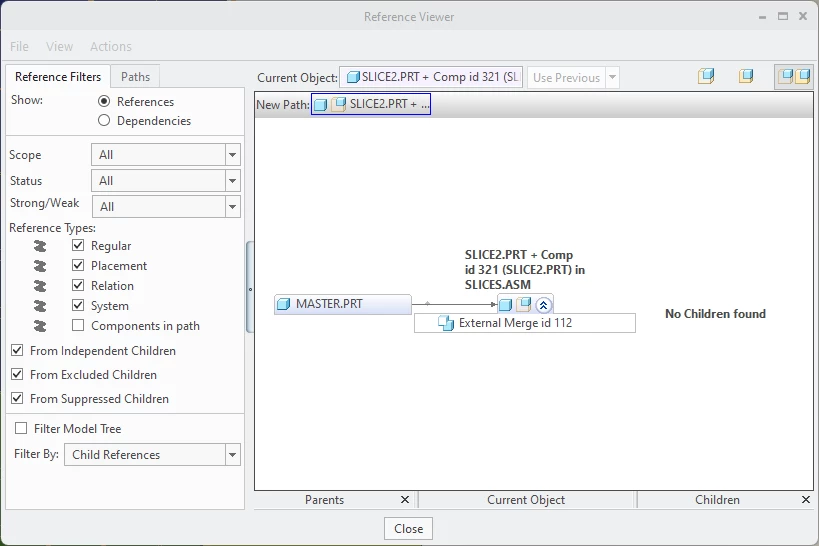Select the Dependencies radio button
The height and width of the screenshot is (546, 819).
104,120
